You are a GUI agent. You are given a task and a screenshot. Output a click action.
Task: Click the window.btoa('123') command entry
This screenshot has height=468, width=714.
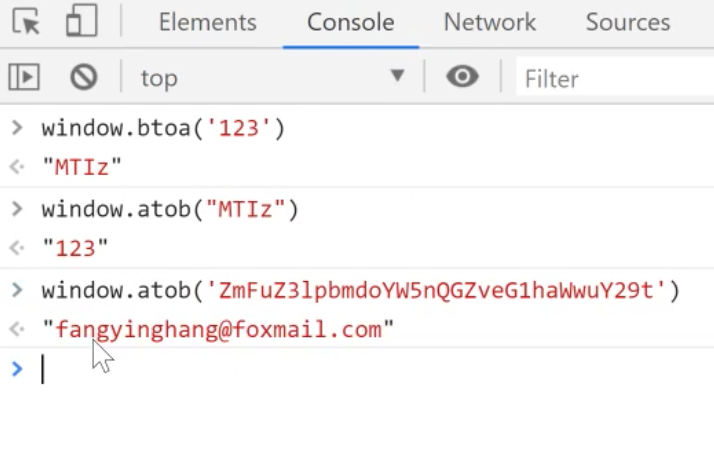pos(163,128)
